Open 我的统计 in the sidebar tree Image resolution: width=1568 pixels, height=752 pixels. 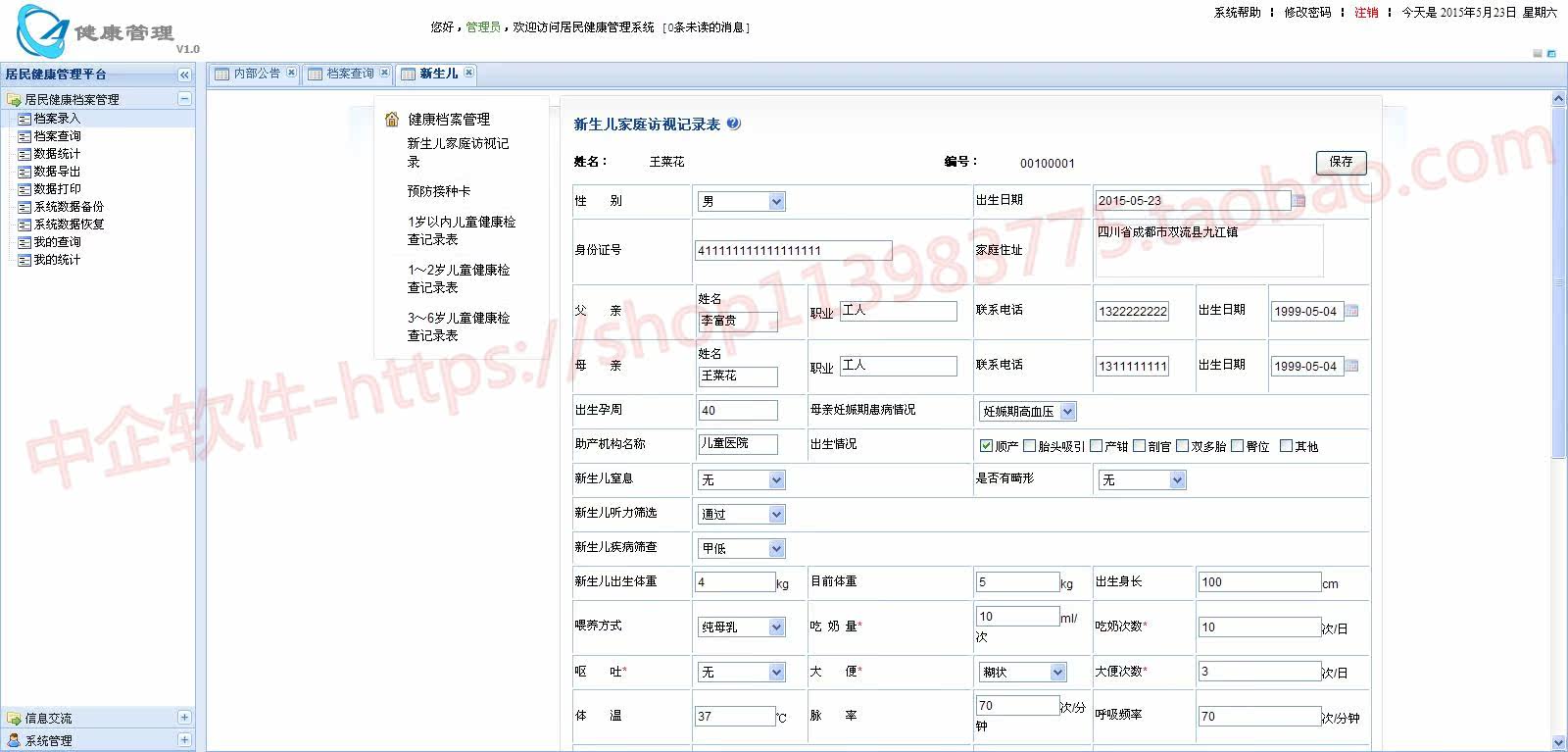57,260
